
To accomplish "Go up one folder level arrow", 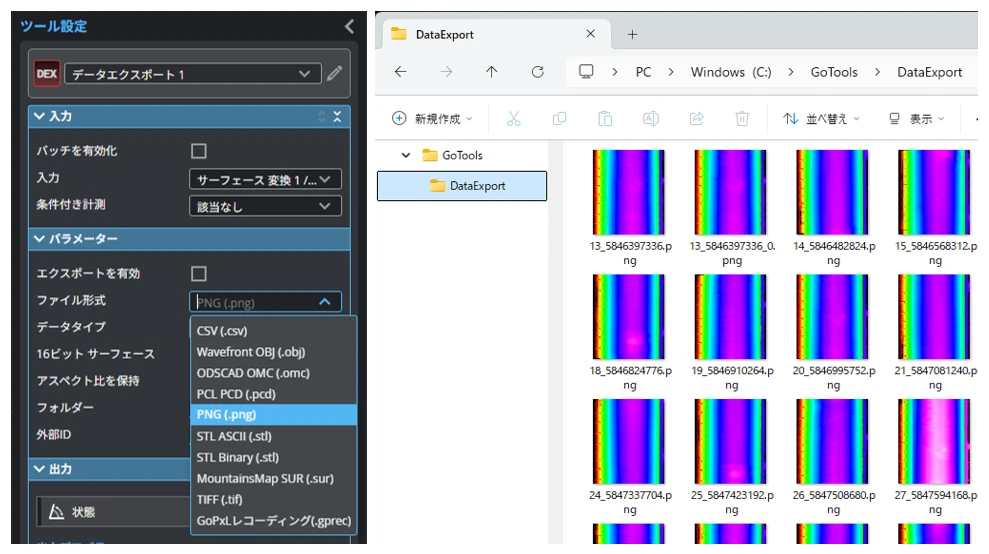I will [491, 72].
